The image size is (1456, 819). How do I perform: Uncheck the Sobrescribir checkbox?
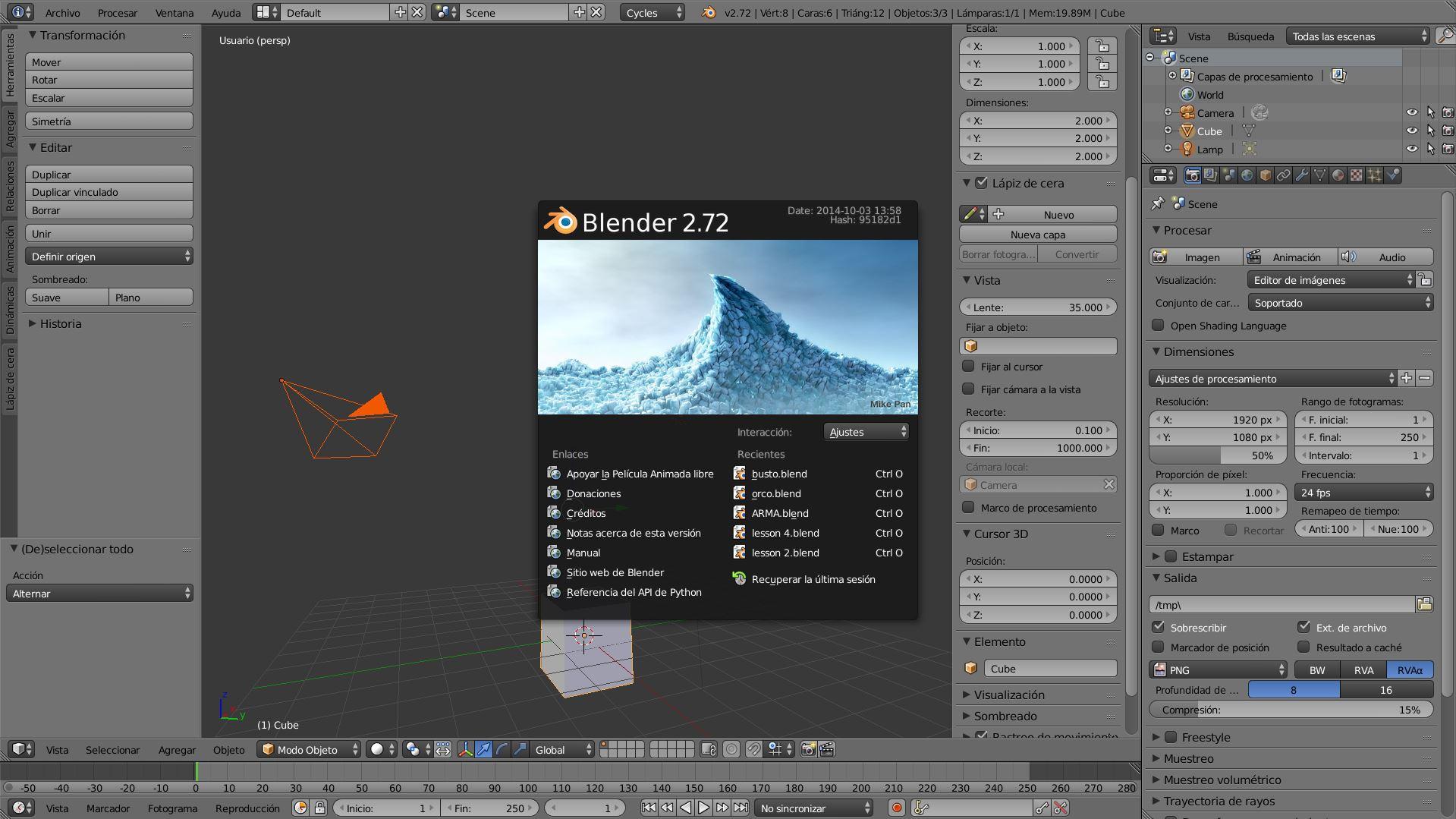(x=1158, y=627)
